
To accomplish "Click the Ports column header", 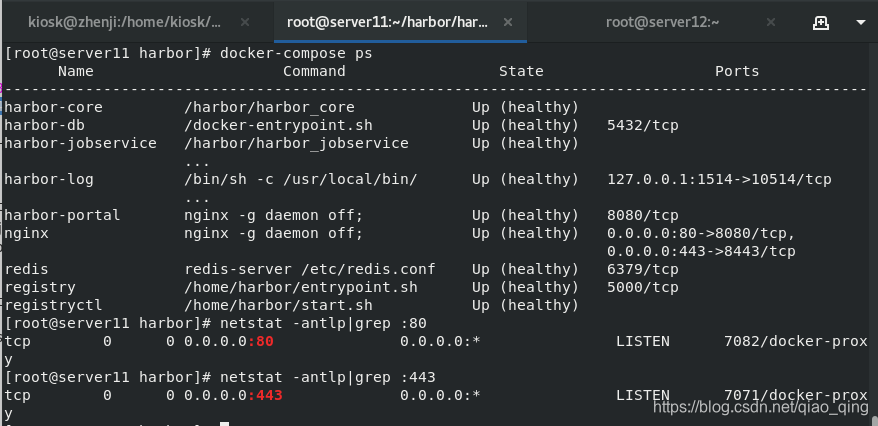I will coord(737,72).
